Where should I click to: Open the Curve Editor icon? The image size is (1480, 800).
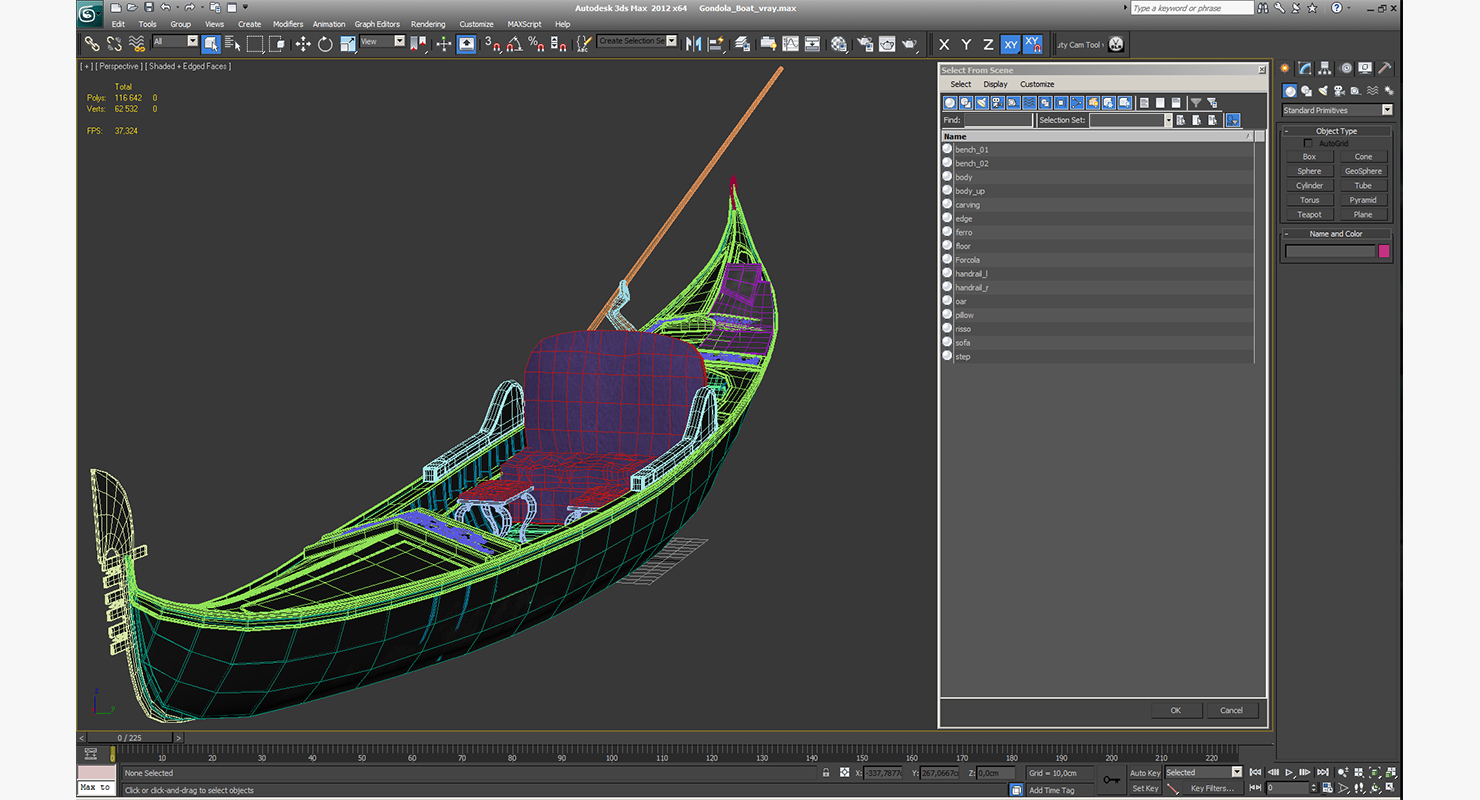(790, 44)
